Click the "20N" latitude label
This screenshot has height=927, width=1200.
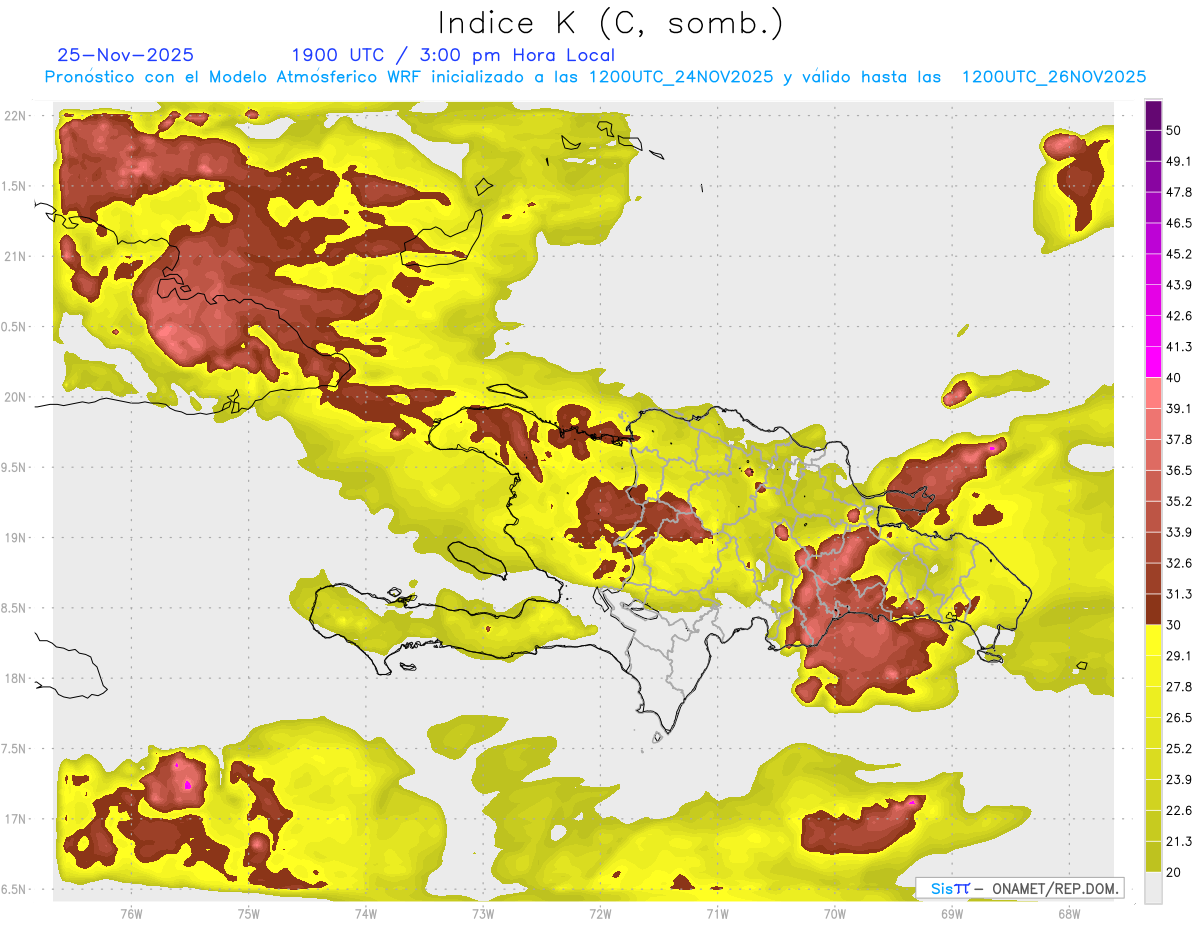click(17, 397)
